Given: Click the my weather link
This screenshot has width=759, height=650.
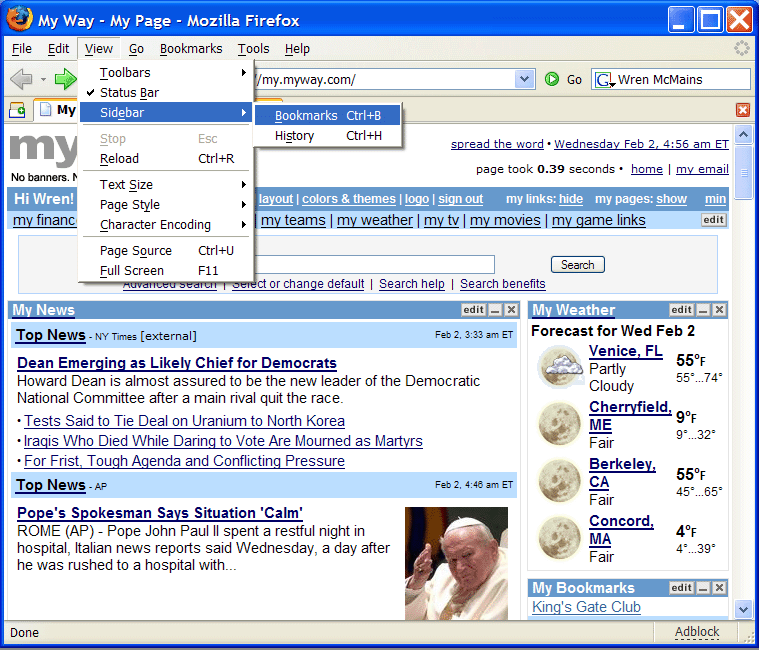Looking at the screenshot, I should pos(375,220).
